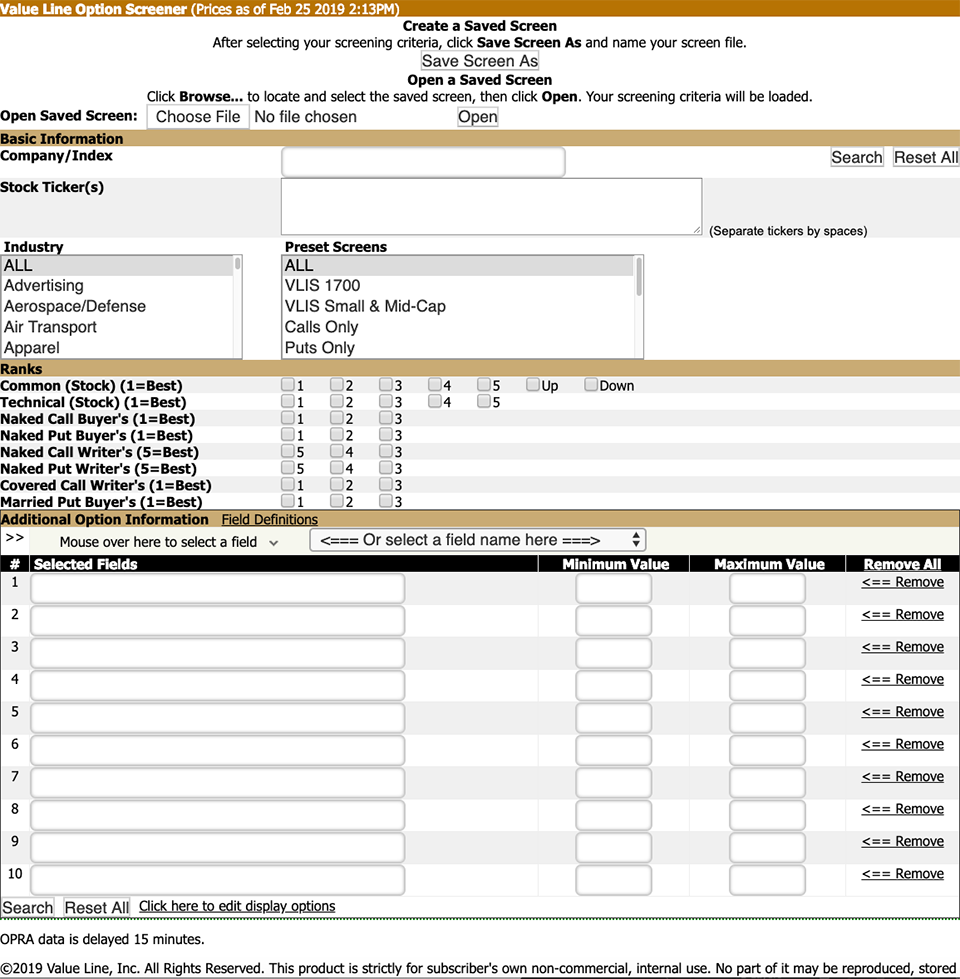Toggle Married Put Buyer's rank 2 checkbox

pos(337,501)
